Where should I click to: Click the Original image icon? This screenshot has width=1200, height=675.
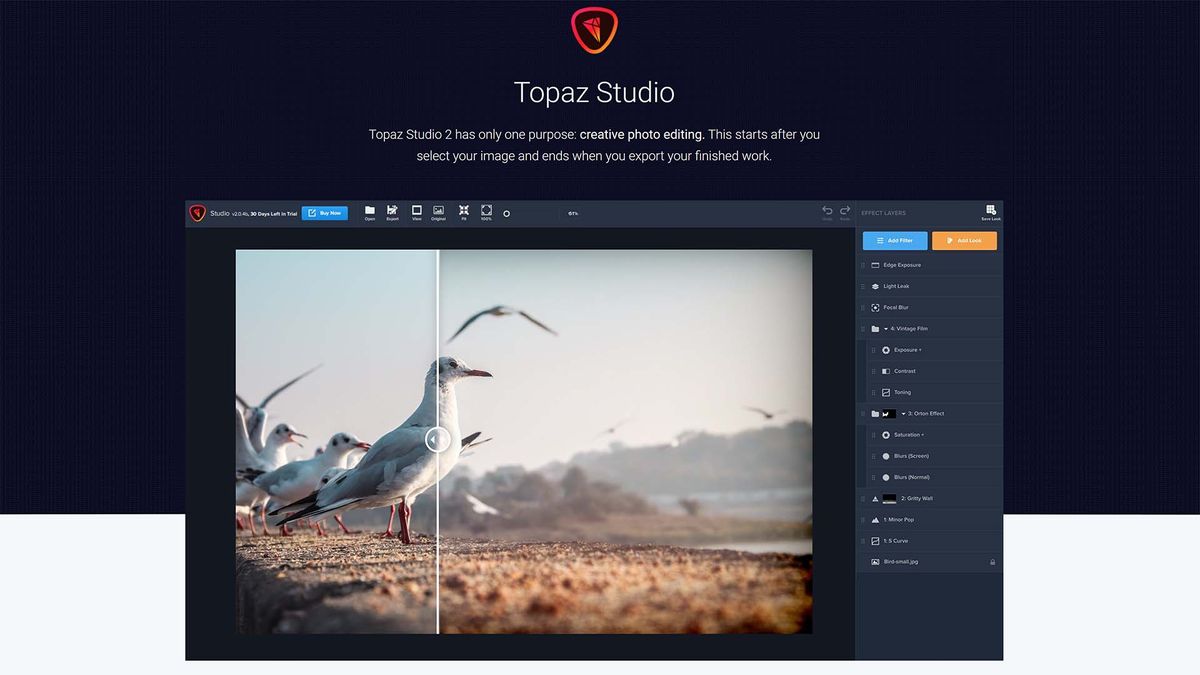(x=438, y=210)
